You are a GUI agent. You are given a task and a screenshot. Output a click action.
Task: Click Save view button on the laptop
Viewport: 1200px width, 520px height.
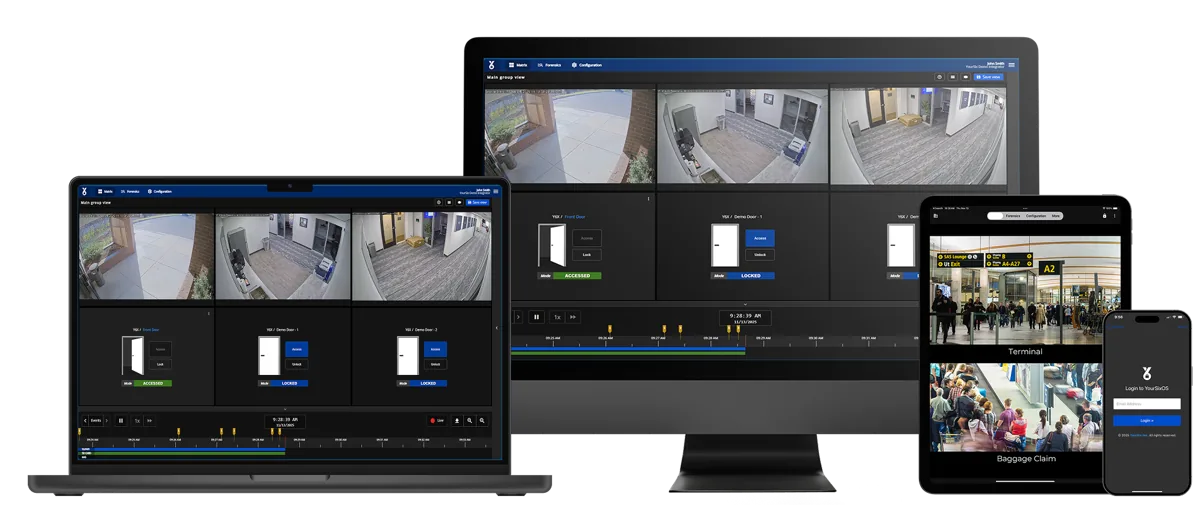tap(478, 202)
